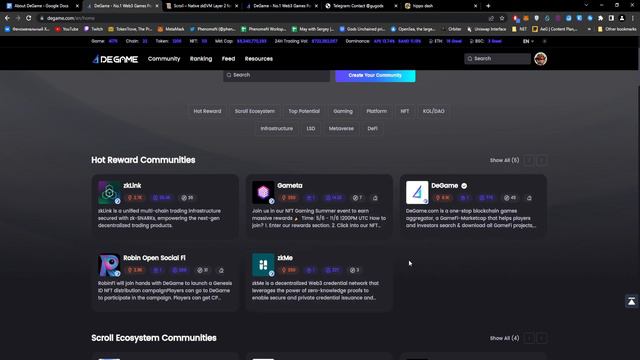The height and width of the screenshot is (360, 640).
Task: Select the Platform filter tag
Action: coord(376,111)
